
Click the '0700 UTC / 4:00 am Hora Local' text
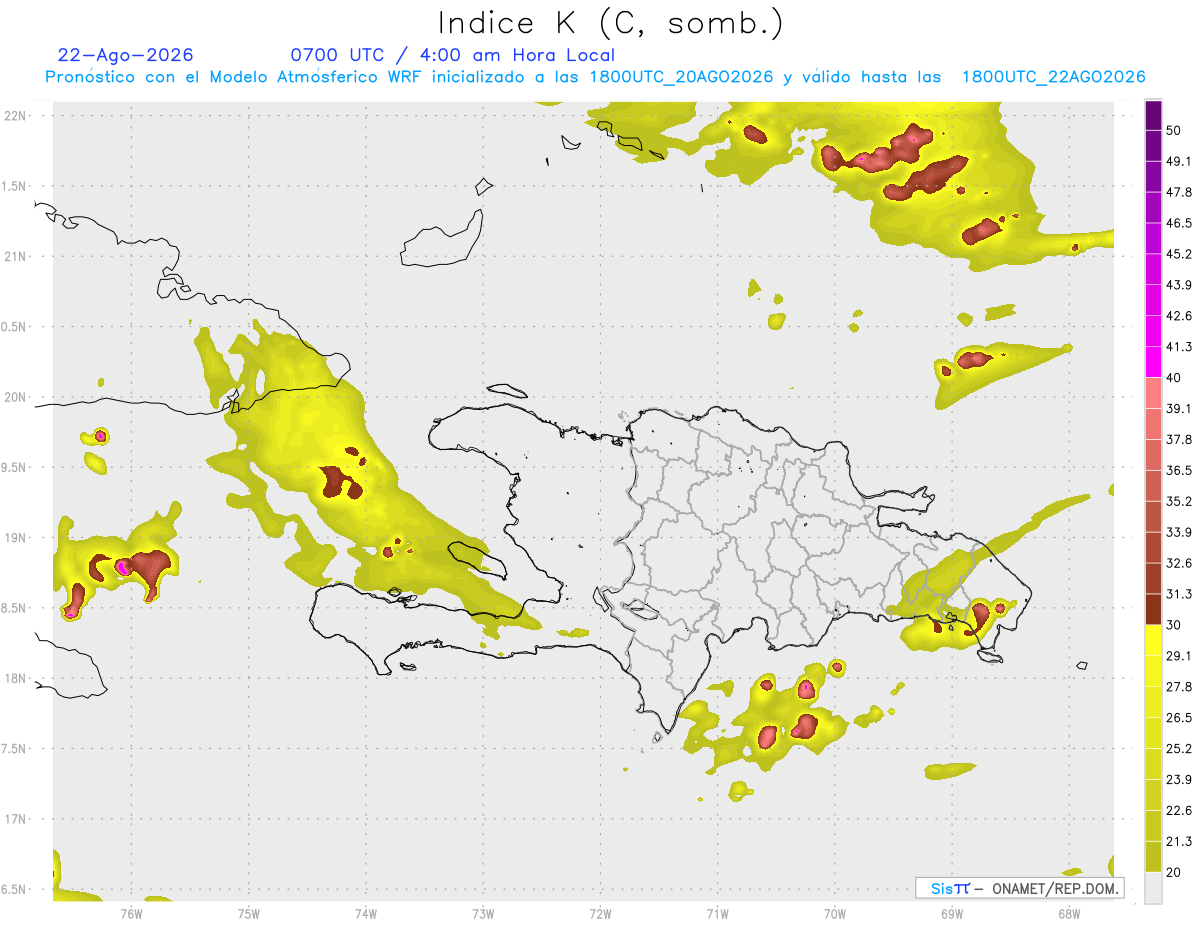(x=452, y=55)
